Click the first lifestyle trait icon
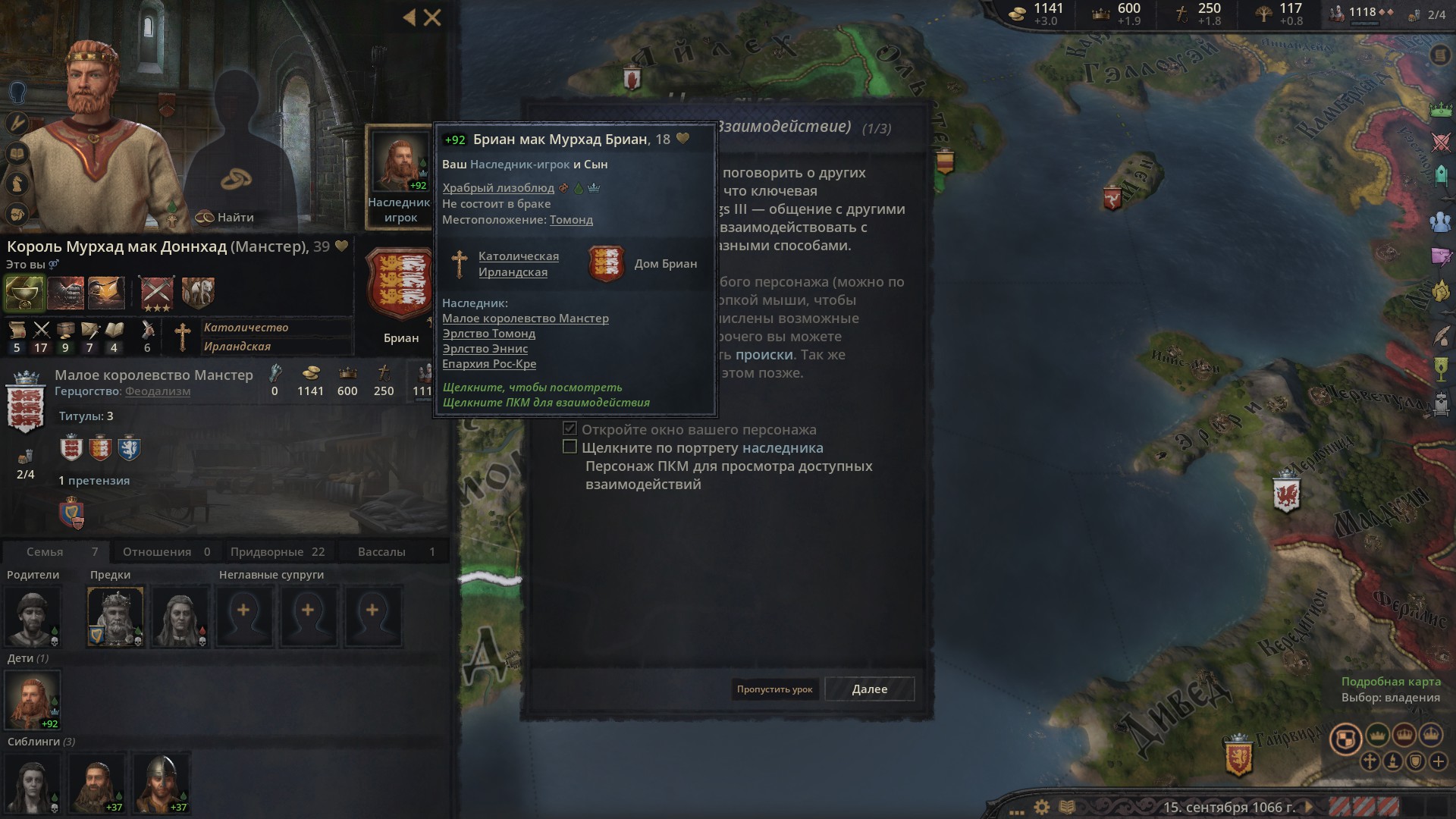 24,293
